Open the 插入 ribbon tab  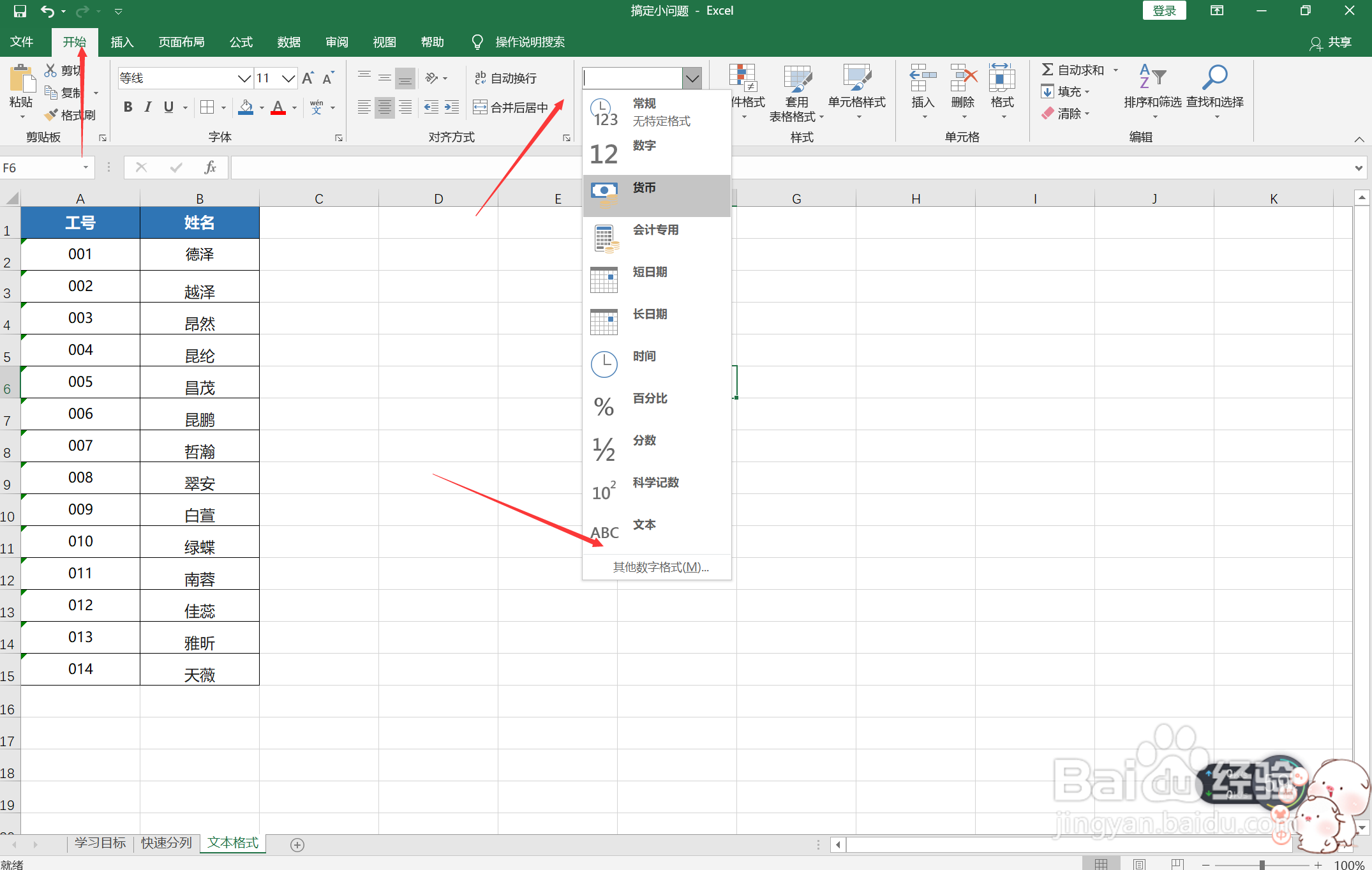click(x=122, y=42)
